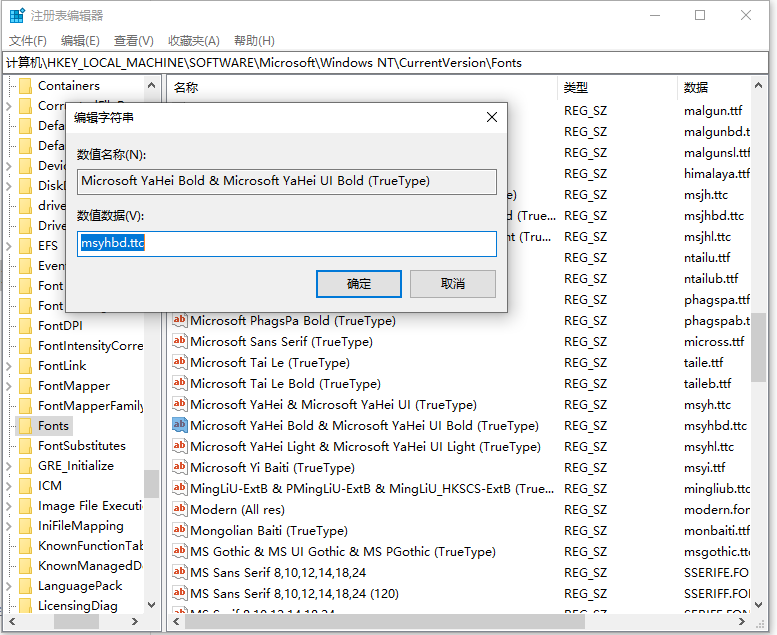This screenshot has width=777, height=635.
Task: Click string icon of MS Gothic entry
Action: [x=179, y=551]
